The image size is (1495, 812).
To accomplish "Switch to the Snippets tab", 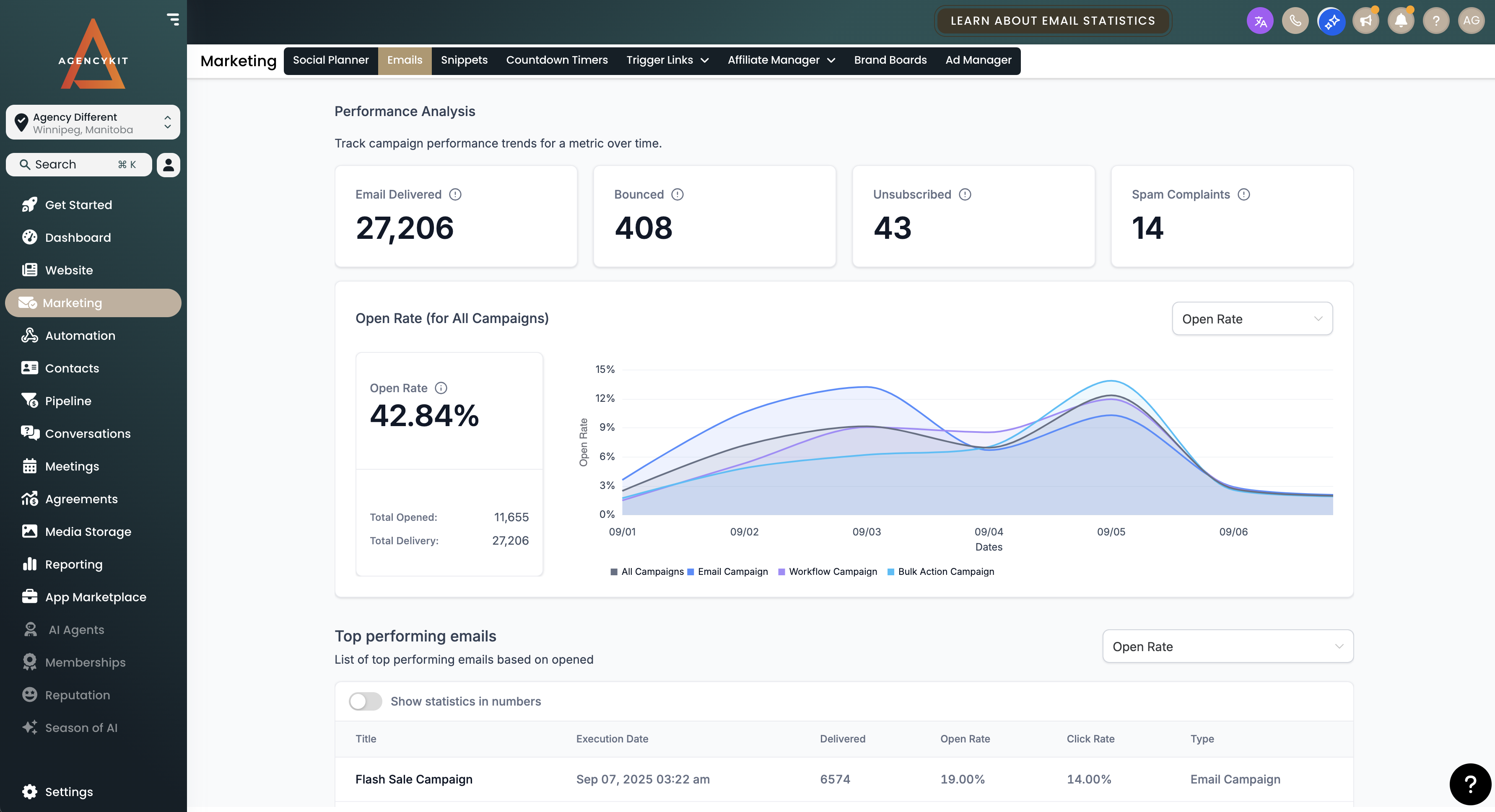I will 464,60.
